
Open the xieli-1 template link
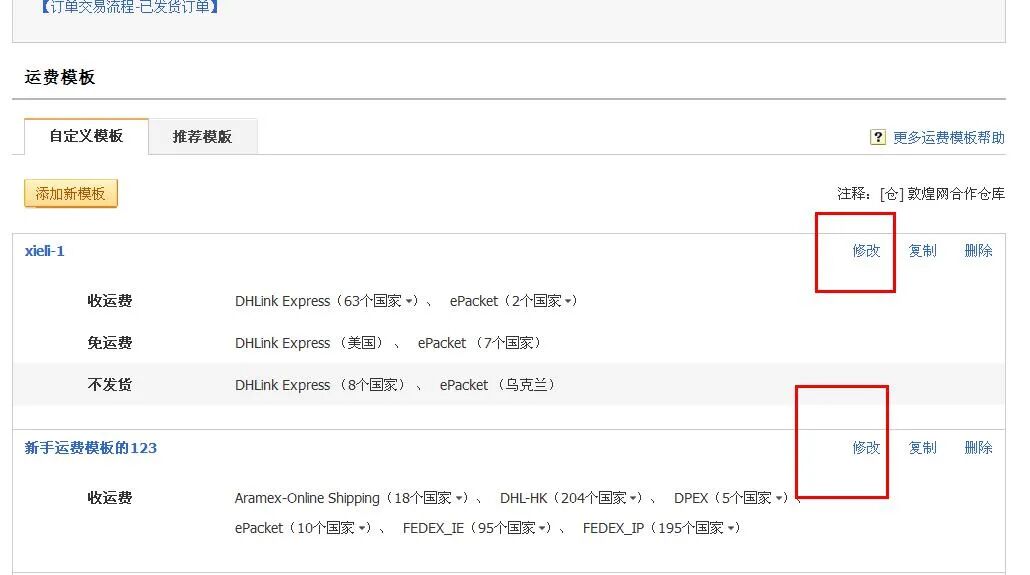click(x=45, y=251)
